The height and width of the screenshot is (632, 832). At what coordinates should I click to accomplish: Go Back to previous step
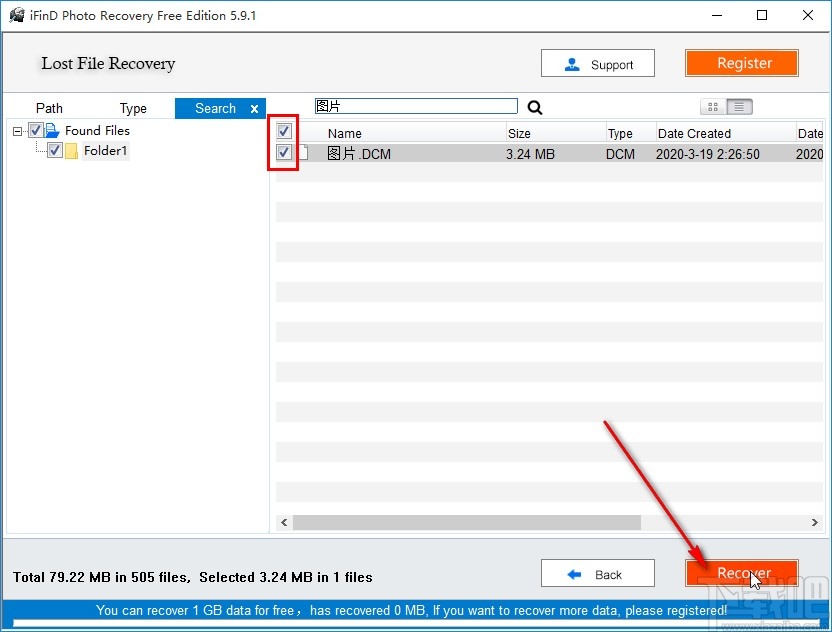597,574
